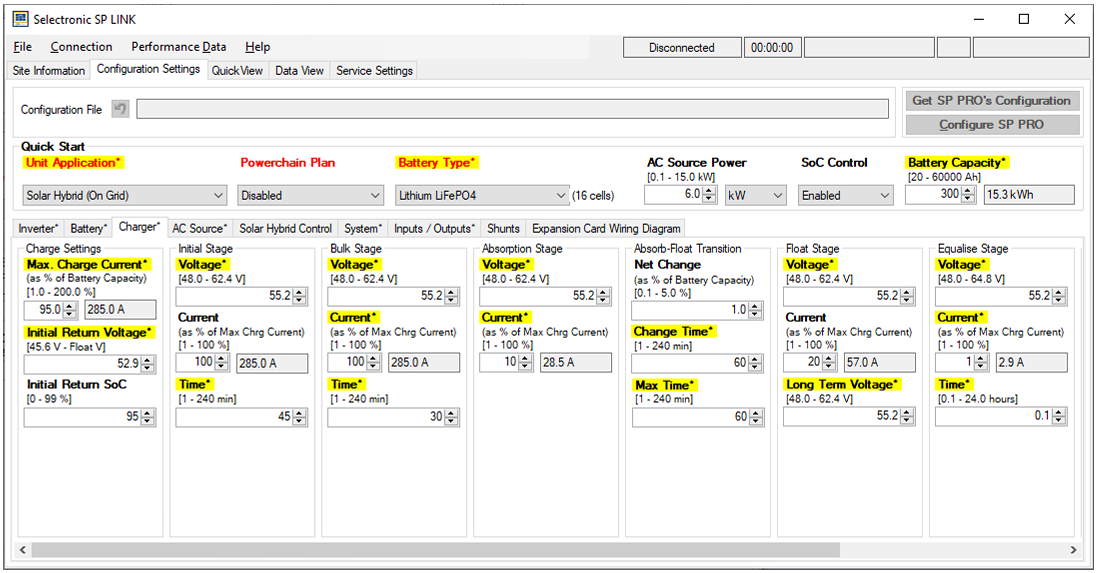Click the Configure SP PRO button
Viewport: 1099px width, 573px height.
click(x=992, y=125)
